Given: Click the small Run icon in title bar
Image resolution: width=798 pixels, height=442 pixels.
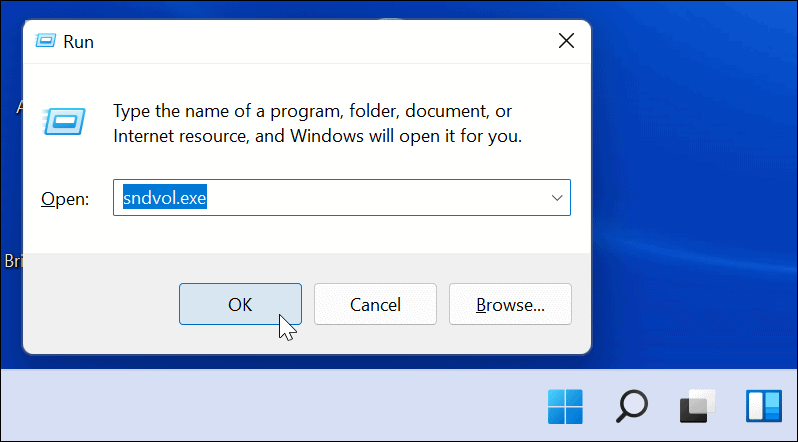Looking at the screenshot, I should (46, 42).
